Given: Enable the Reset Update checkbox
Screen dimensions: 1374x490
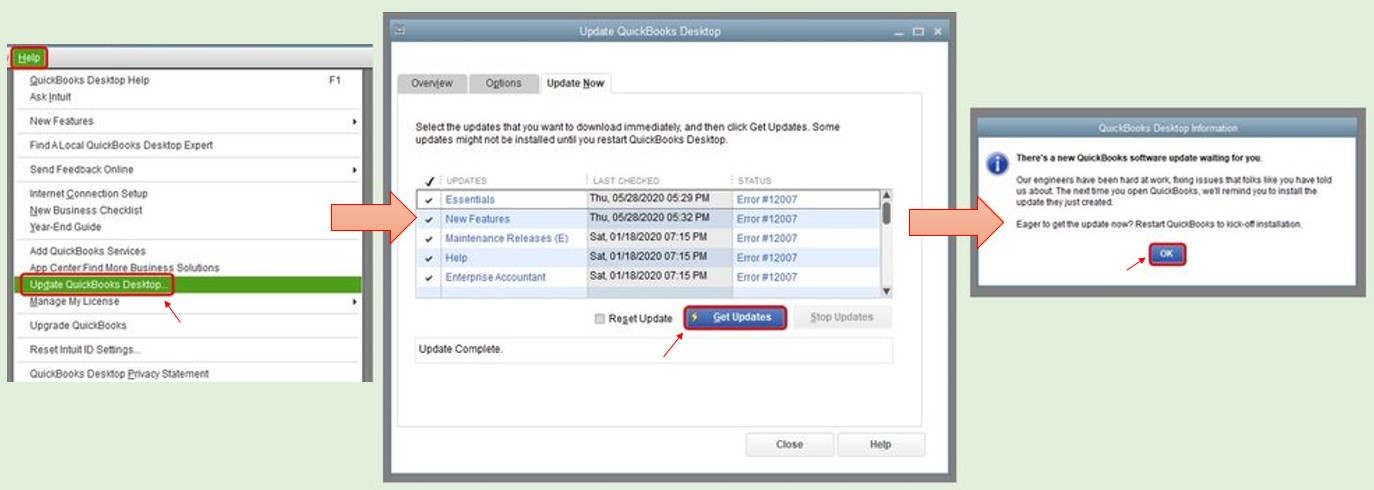Looking at the screenshot, I should pyautogui.click(x=600, y=319).
